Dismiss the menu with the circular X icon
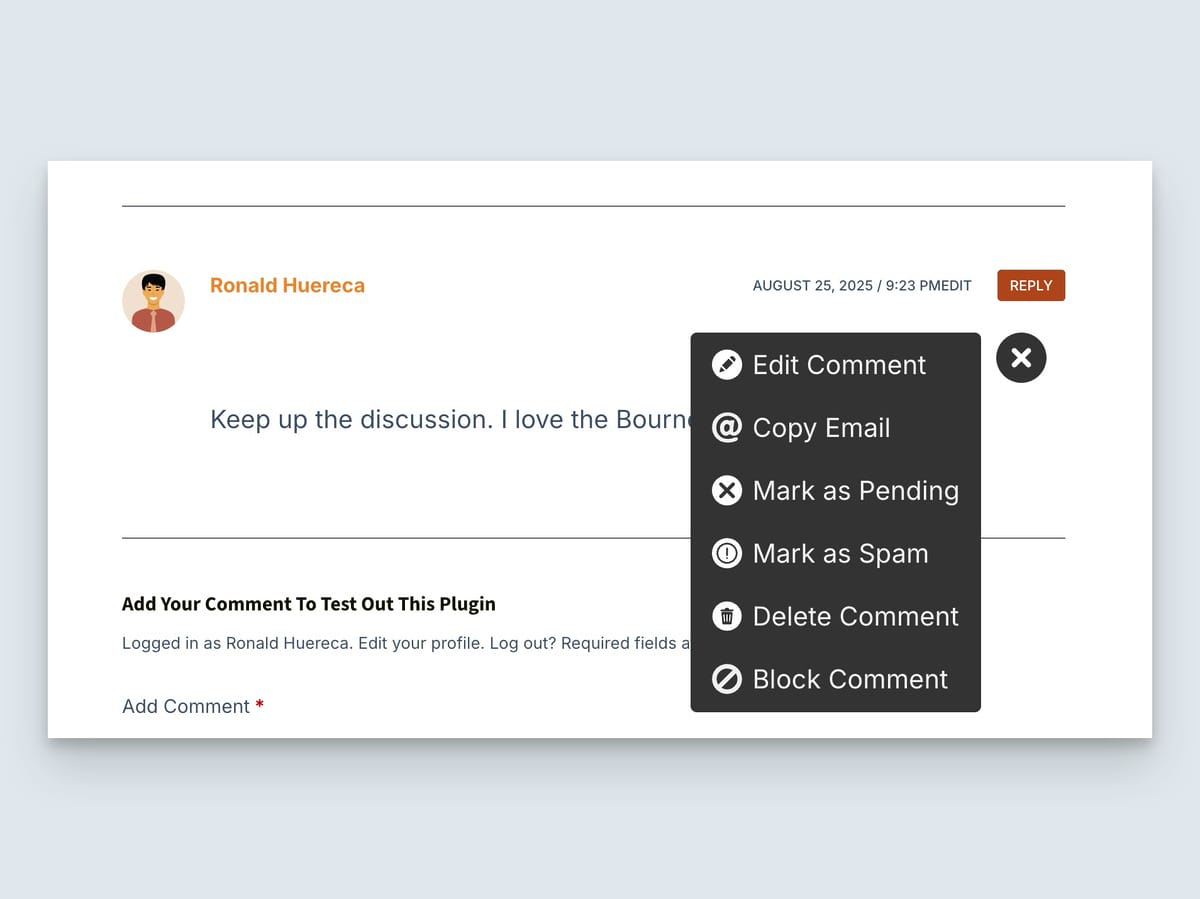This screenshot has height=899, width=1200. (1021, 357)
